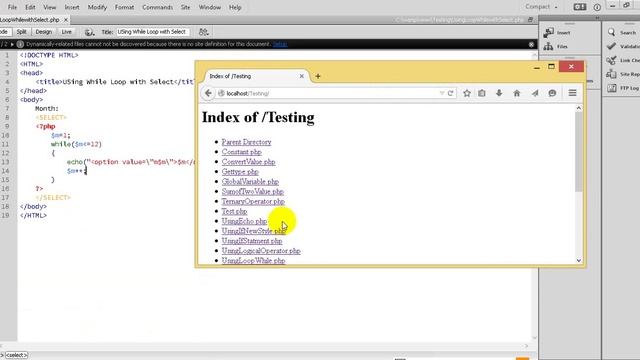The height and width of the screenshot is (360, 640).
Task: Open the File menu in Dreamweaver
Action: tap(12, 7)
